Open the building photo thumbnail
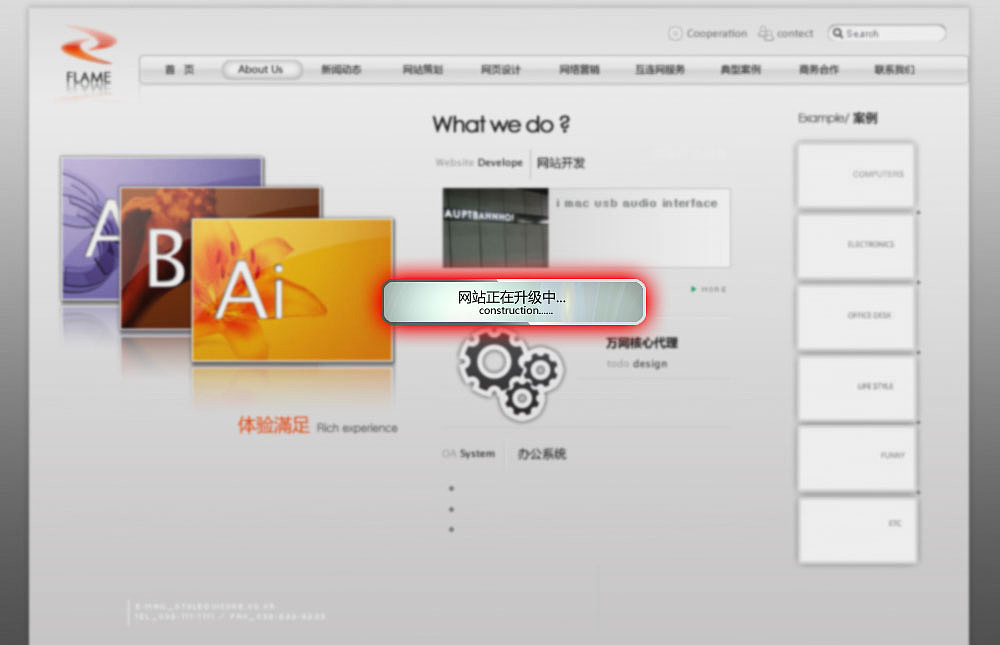 pyautogui.click(x=496, y=228)
